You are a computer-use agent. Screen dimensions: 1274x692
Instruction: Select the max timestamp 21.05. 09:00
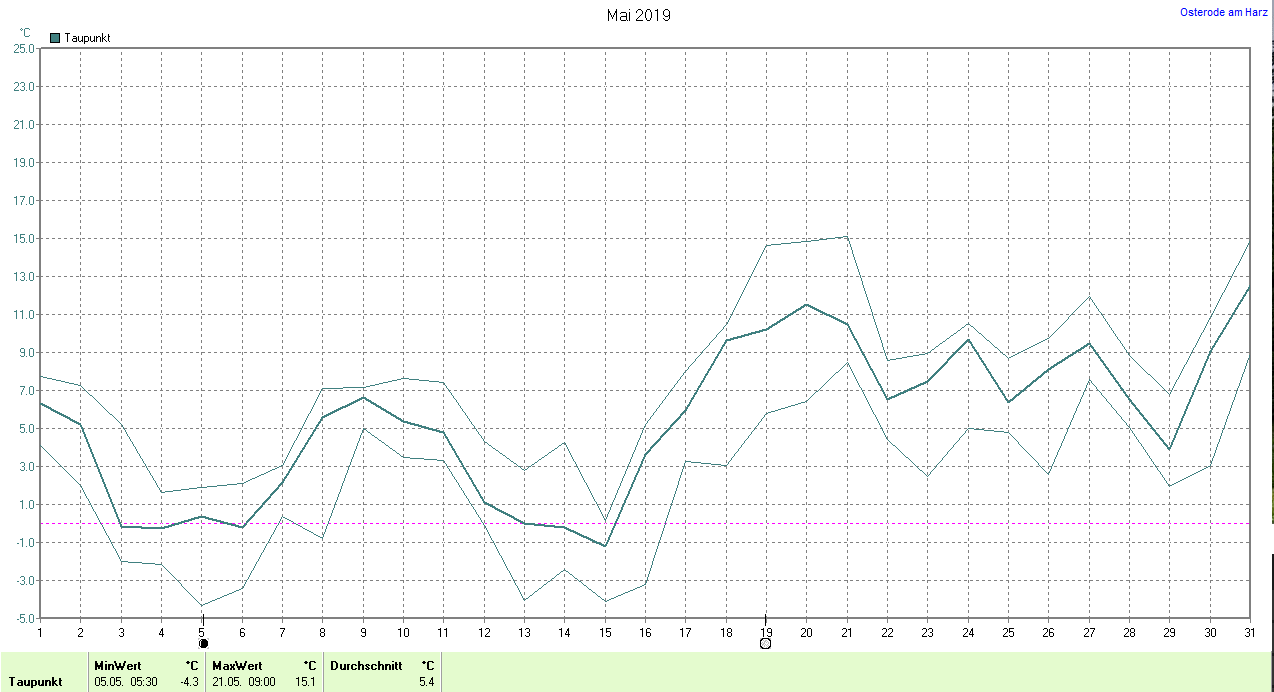pyautogui.click(x=243, y=682)
